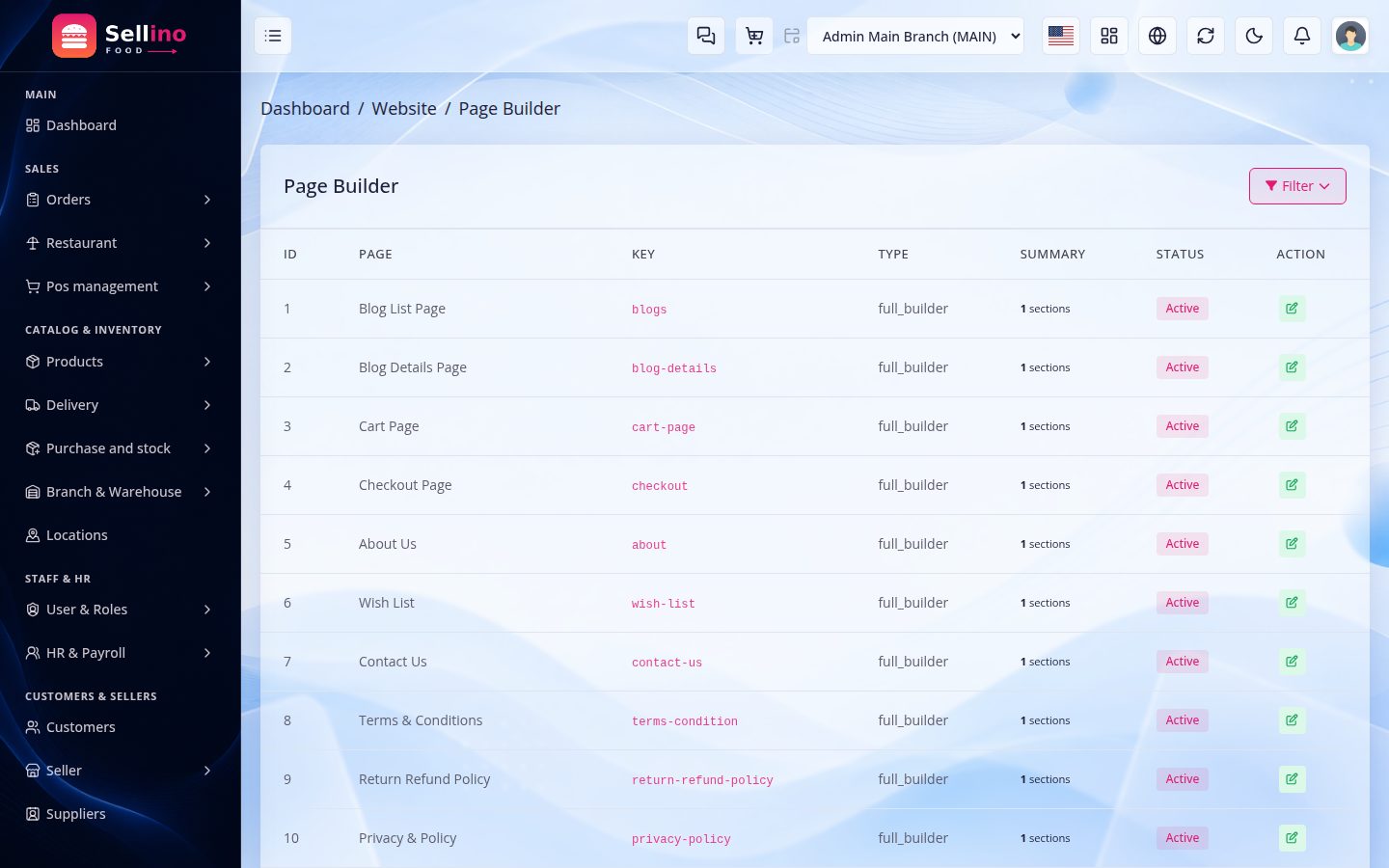Open the chat messages icon
The width and height of the screenshot is (1389, 868).
706,36
